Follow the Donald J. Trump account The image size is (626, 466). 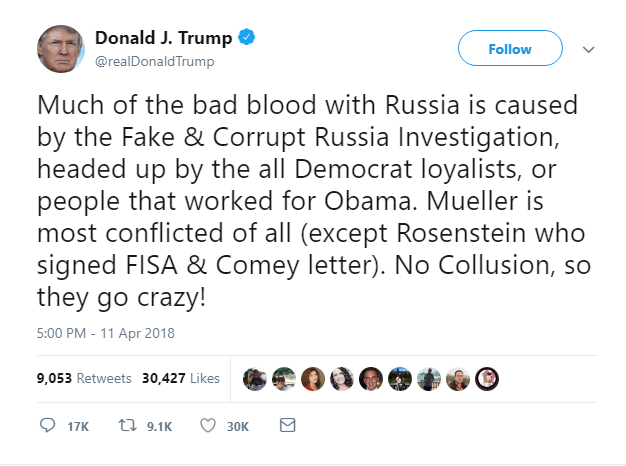pyautogui.click(x=510, y=48)
